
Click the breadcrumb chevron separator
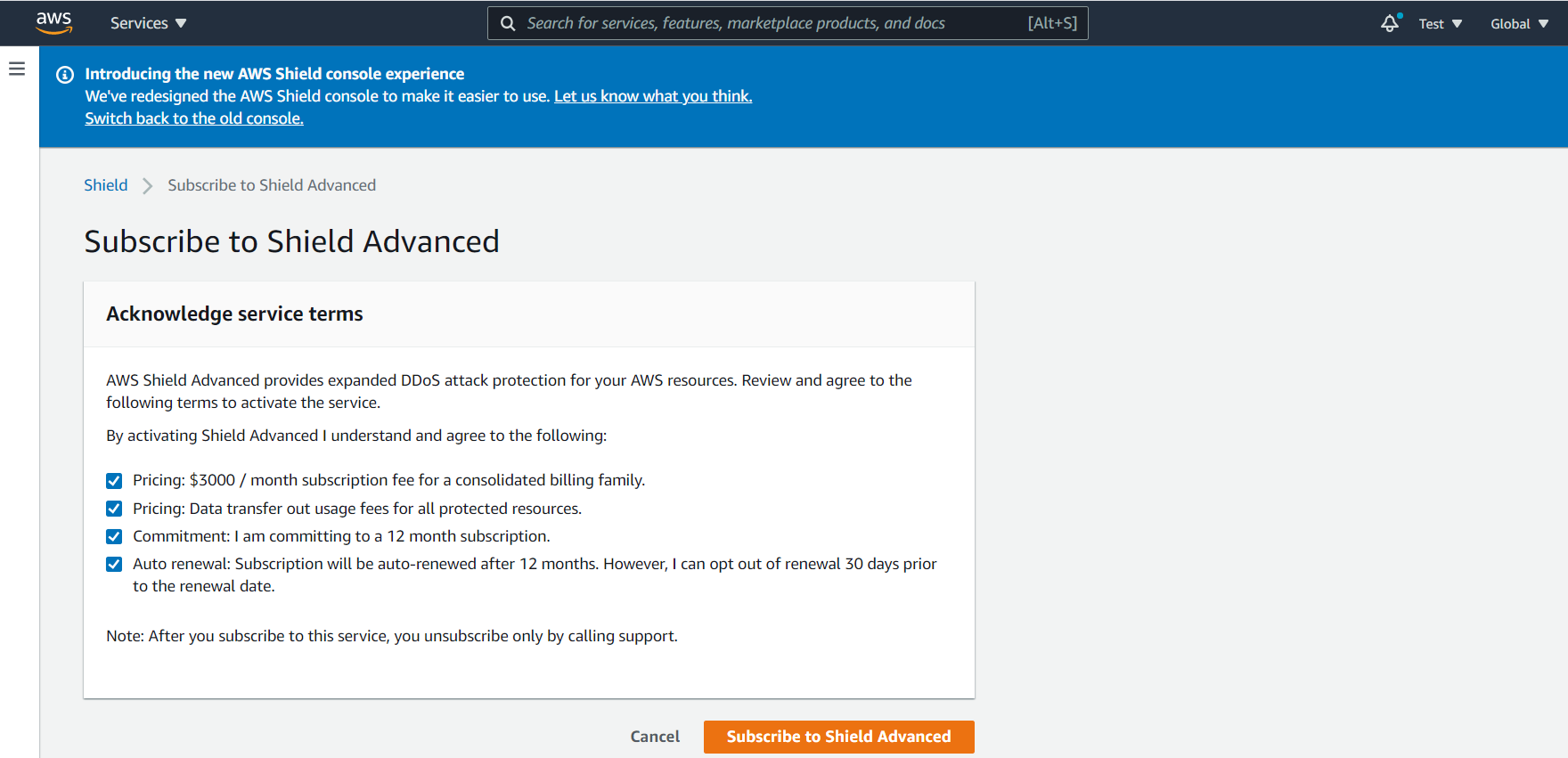point(148,185)
